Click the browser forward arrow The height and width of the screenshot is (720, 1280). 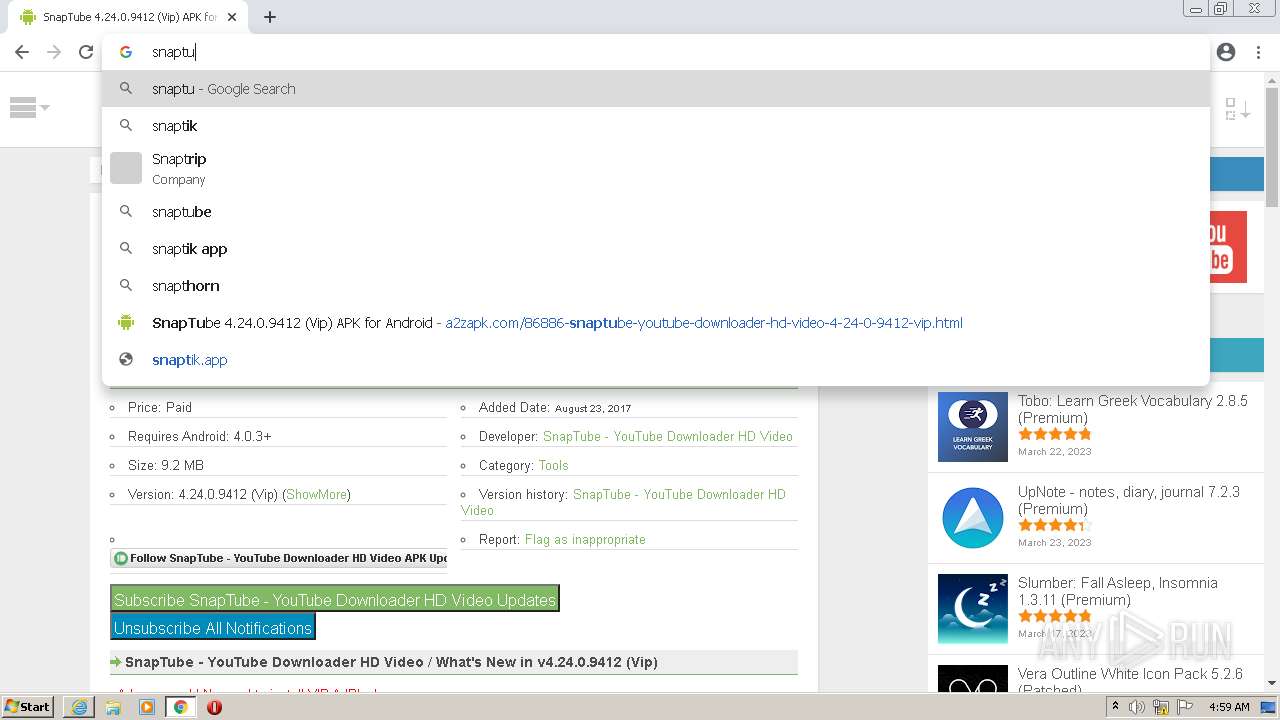54,52
